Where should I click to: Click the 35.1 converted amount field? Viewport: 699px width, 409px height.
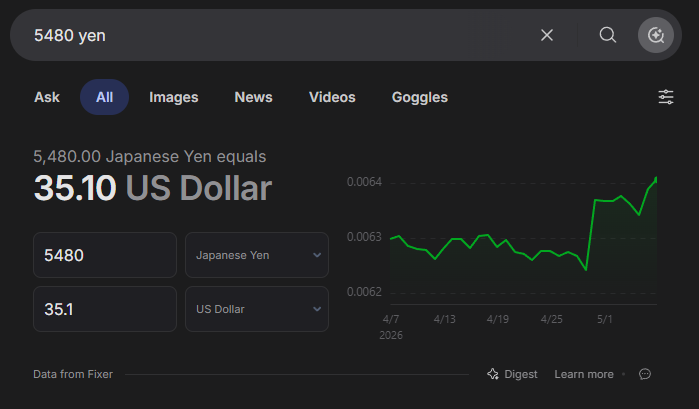coord(105,309)
